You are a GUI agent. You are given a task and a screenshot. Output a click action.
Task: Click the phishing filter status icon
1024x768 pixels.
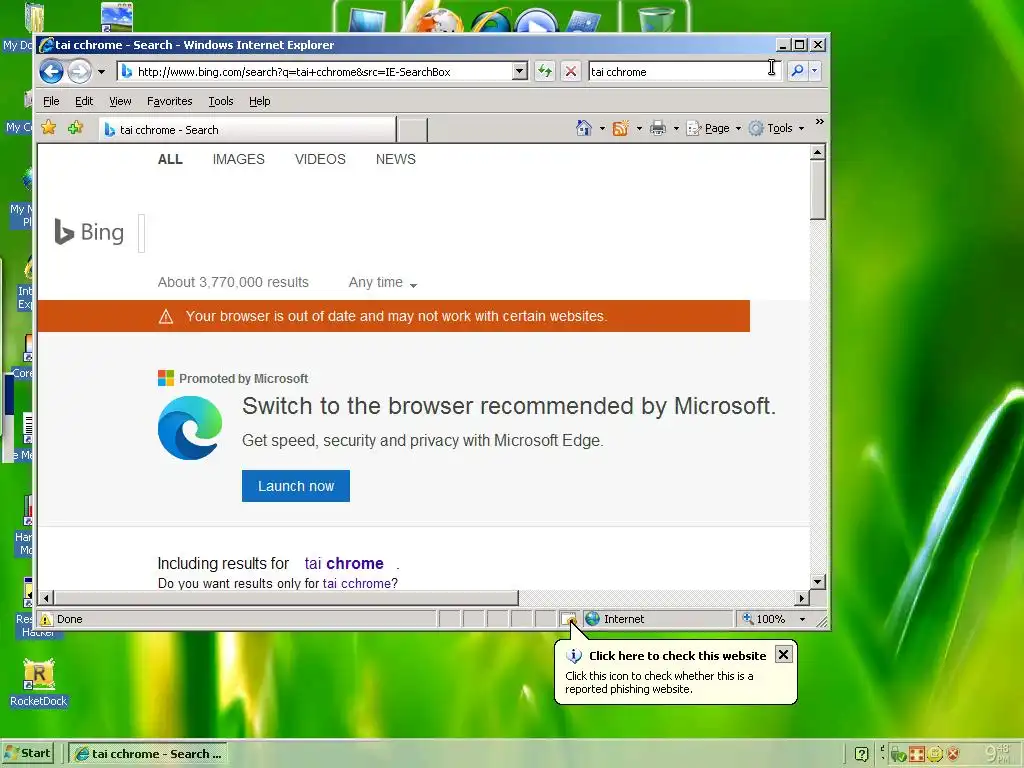pyautogui.click(x=569, y=618)
